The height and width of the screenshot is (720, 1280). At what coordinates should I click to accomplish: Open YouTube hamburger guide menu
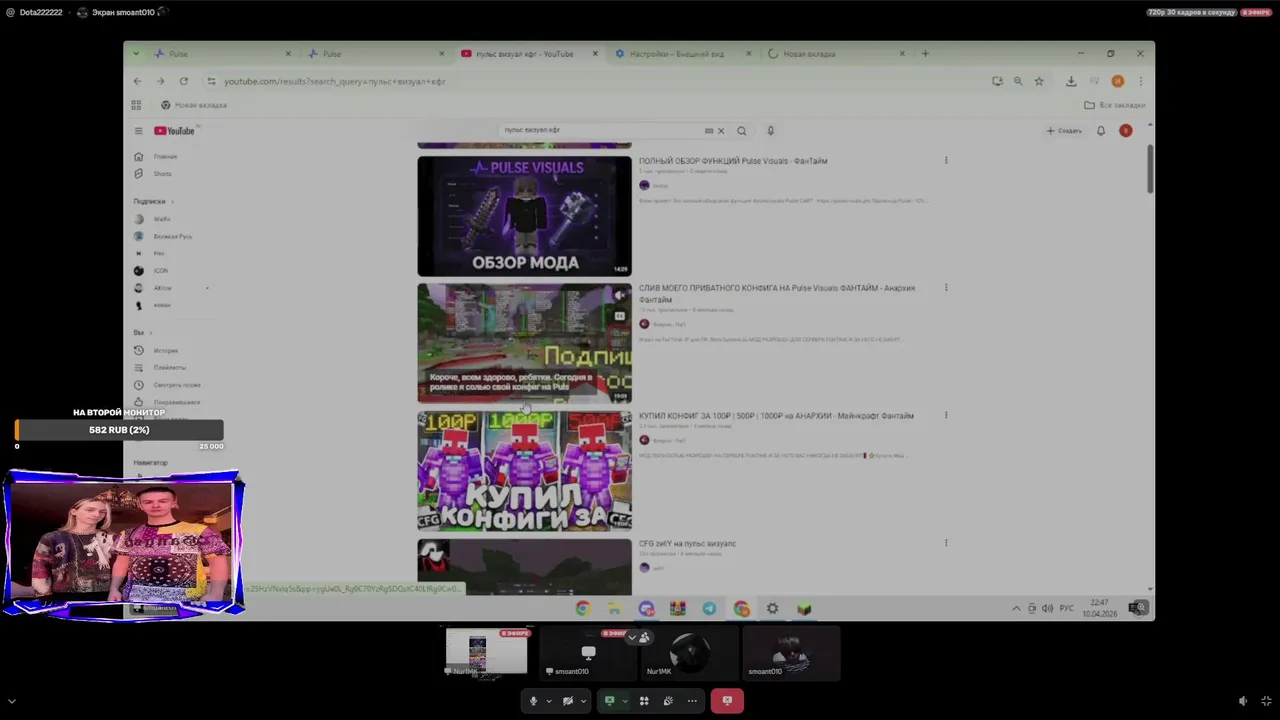pos(139,131)
